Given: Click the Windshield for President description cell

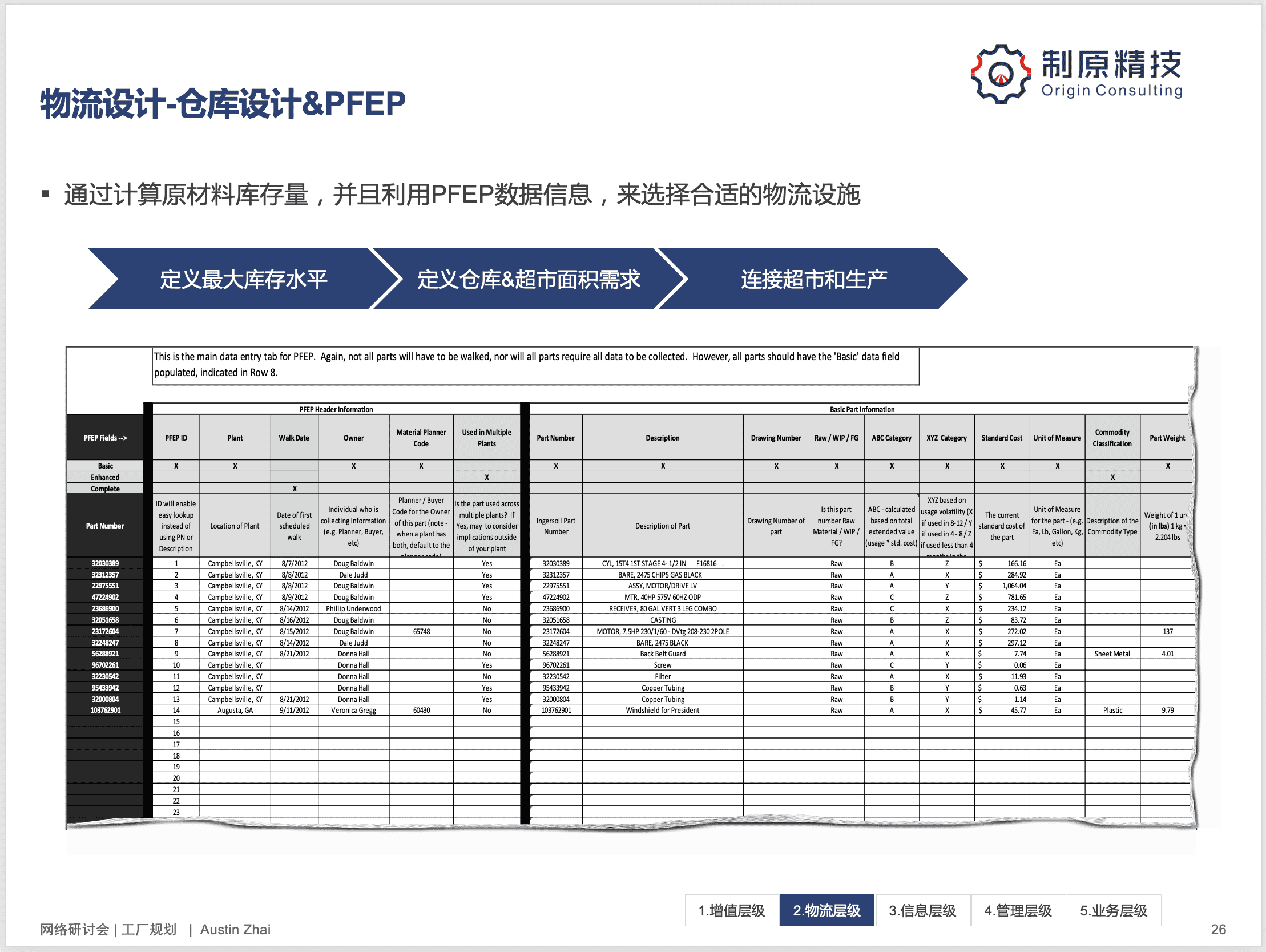Looking at the screenshot, I should [x=662, y=711].
